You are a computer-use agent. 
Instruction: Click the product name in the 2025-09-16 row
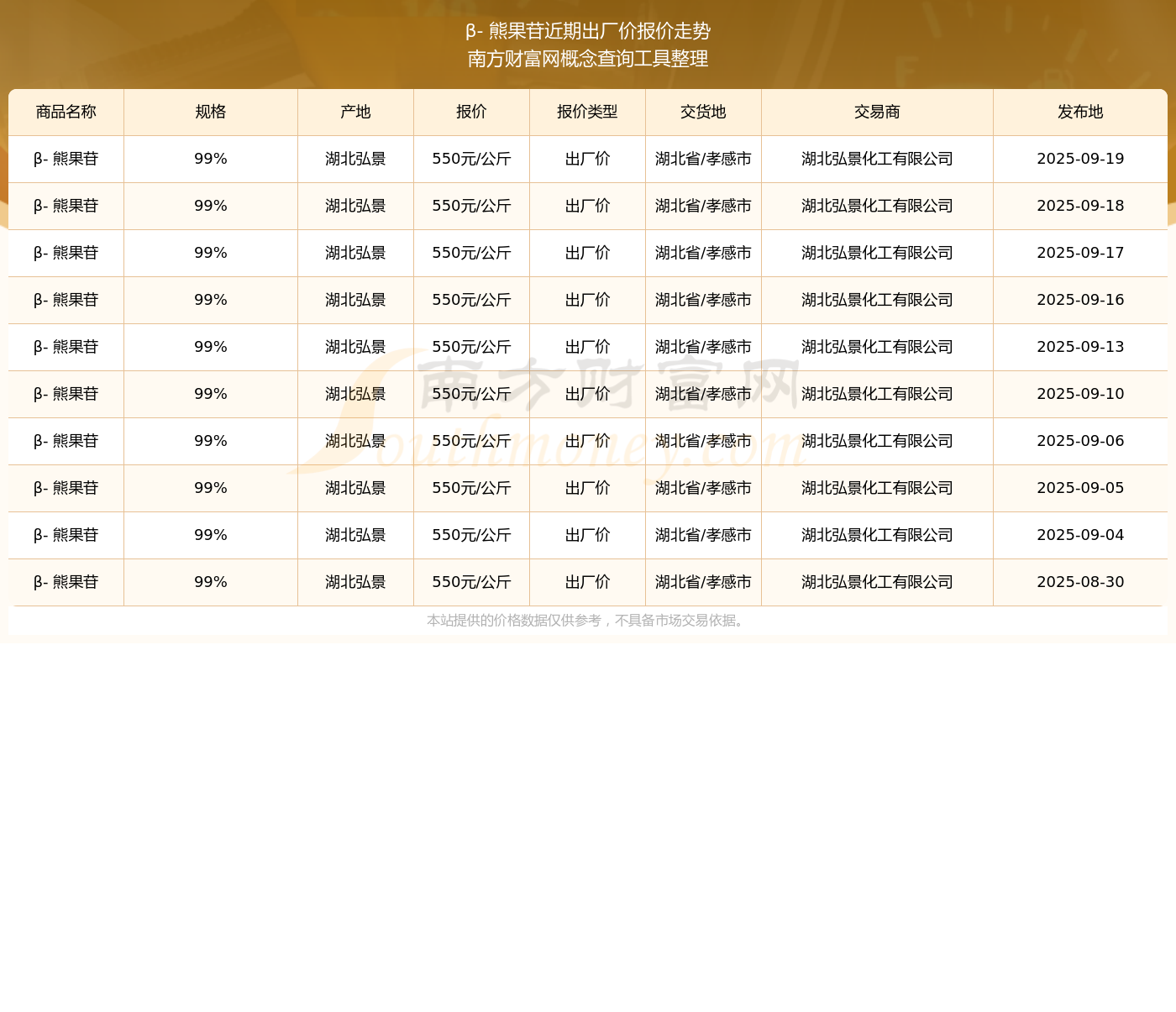(x=66, y=300)
